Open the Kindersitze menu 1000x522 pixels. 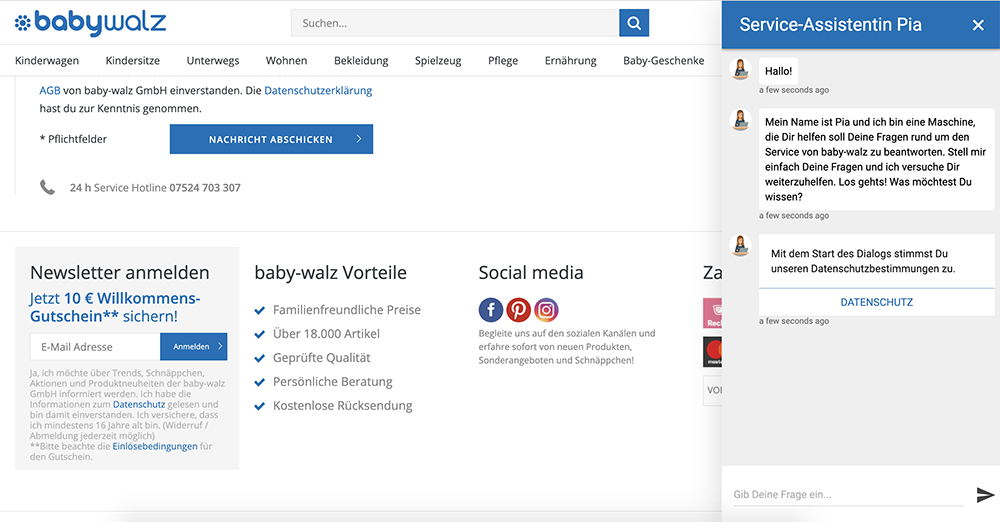coord(133,61)
